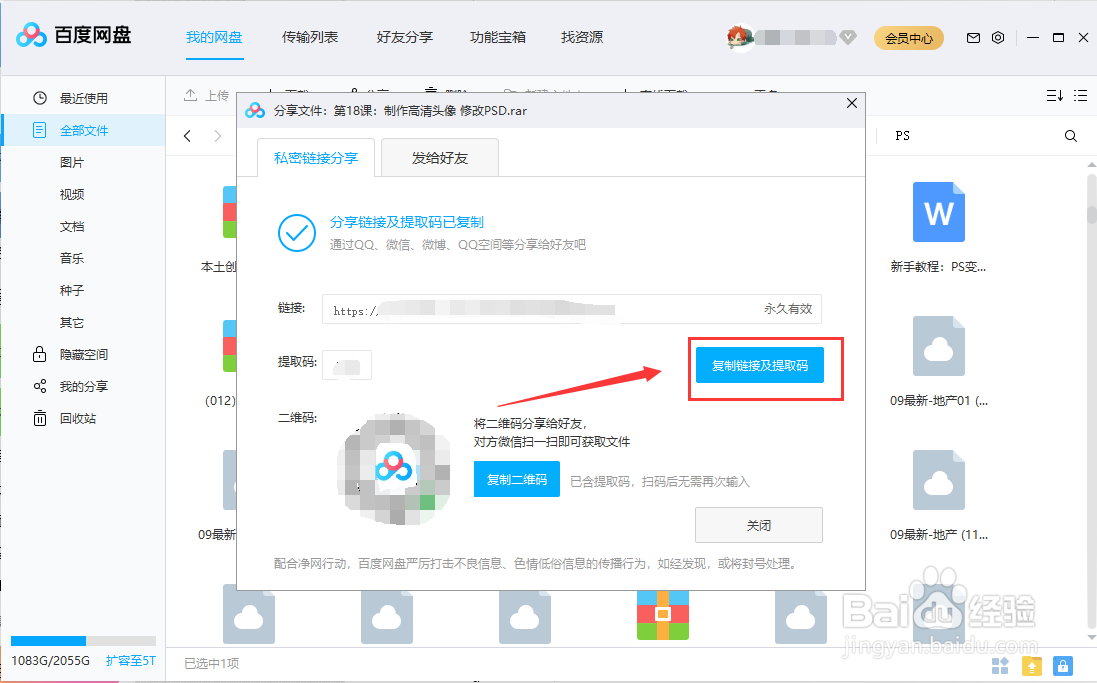Open 功能宝箱 tab
Screen dimensions: 1097x683
coord(498,37)
